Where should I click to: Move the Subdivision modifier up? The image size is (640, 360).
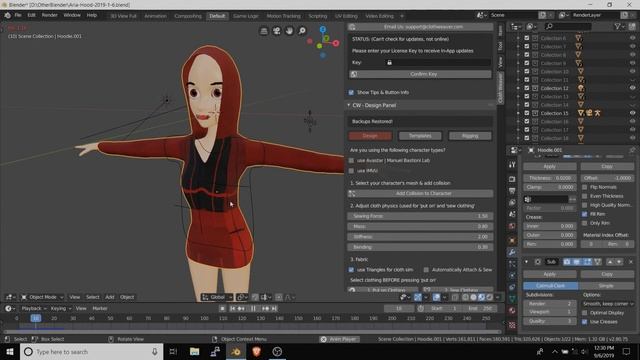pos(610,262)
